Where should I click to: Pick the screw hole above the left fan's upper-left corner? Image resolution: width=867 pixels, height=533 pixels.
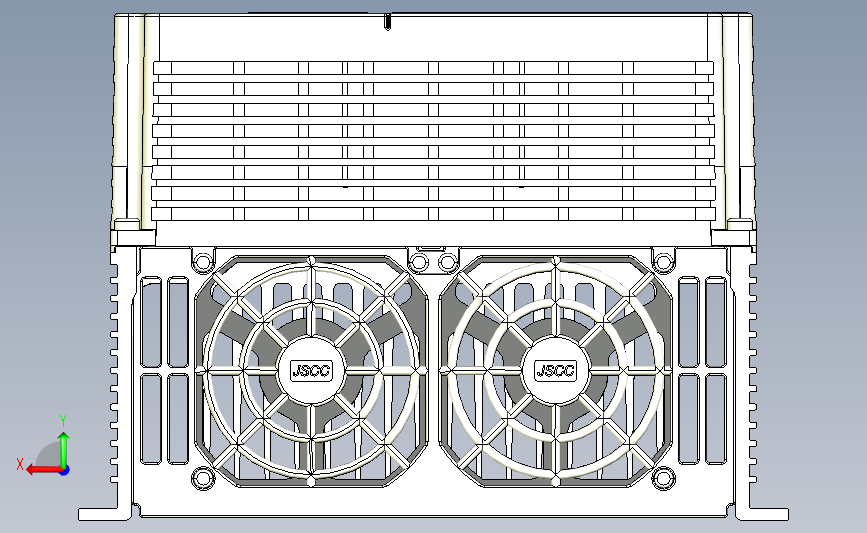[x=203, y=261]
